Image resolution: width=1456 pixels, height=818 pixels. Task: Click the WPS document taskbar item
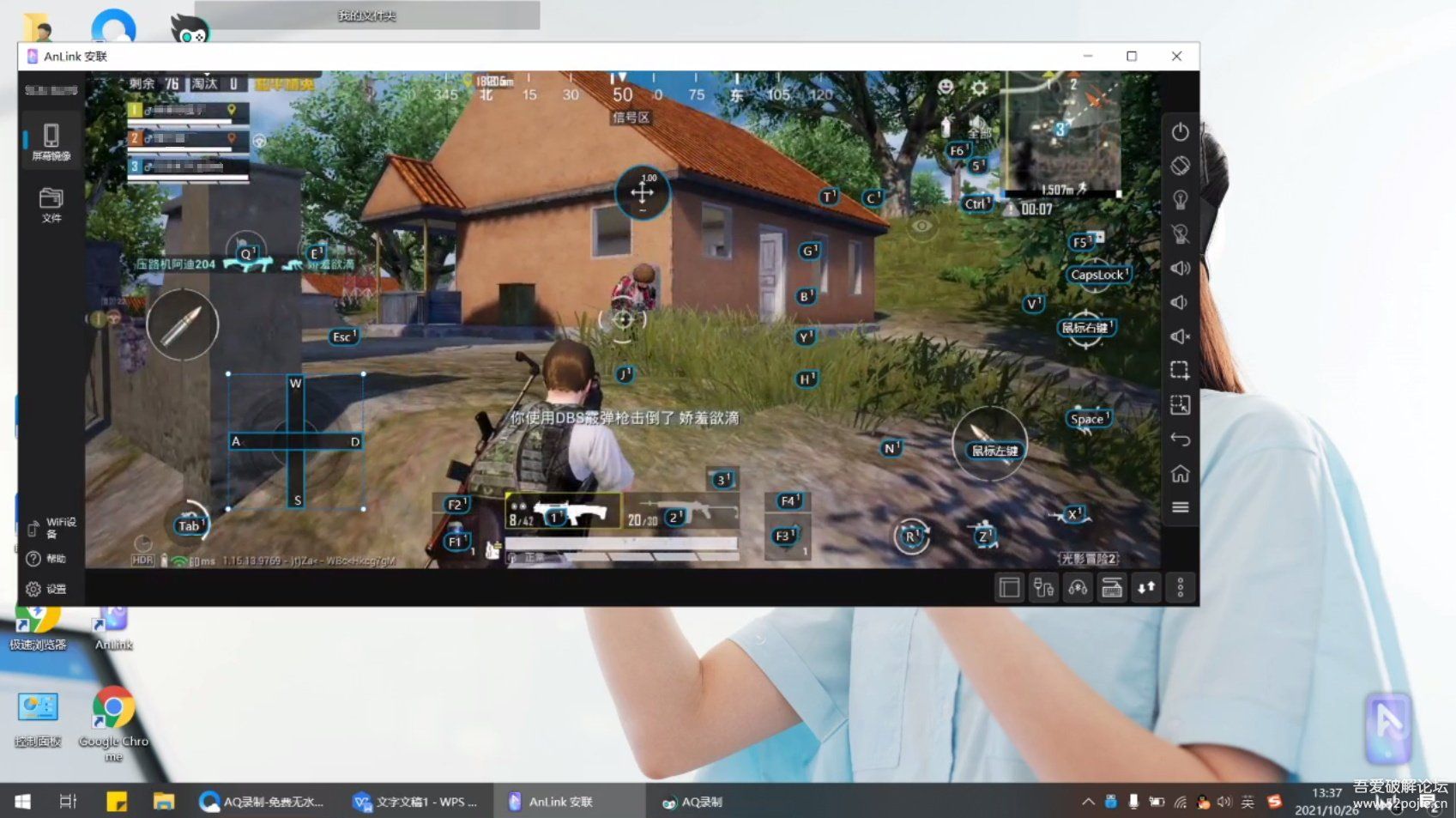coord(416,802)
